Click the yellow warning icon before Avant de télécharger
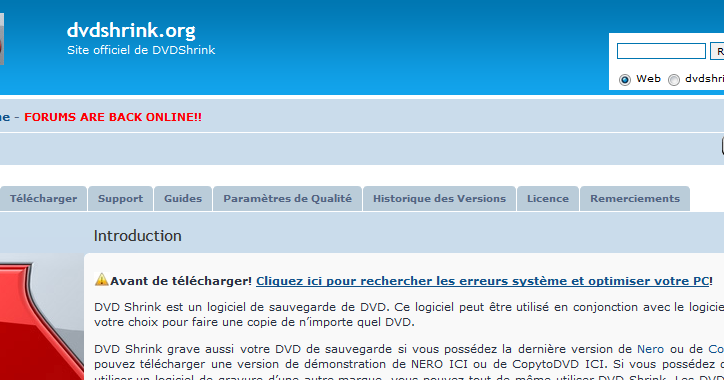The image size is (724, 380). pos(101,279)
